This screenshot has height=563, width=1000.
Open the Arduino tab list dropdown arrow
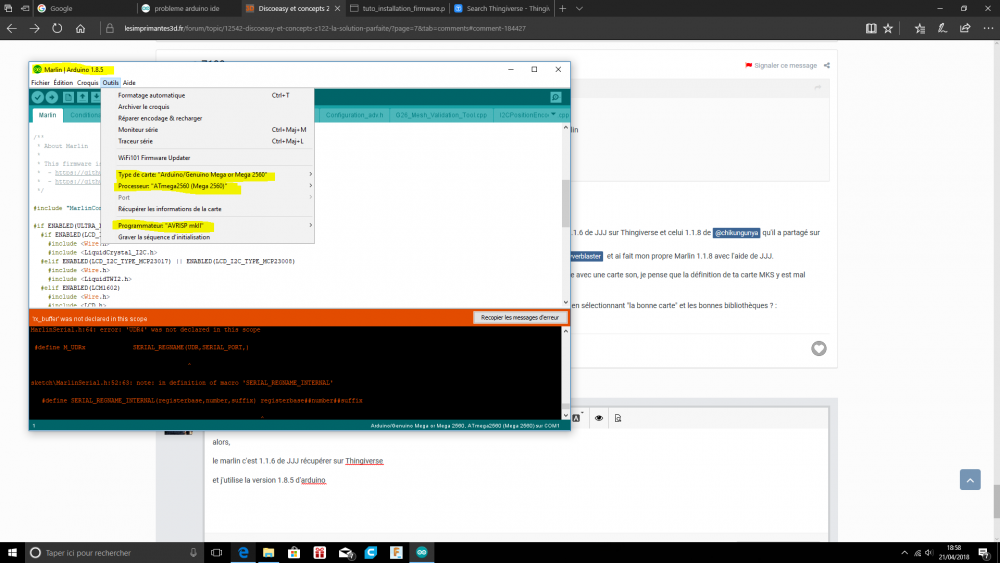(x=553, y=115)
